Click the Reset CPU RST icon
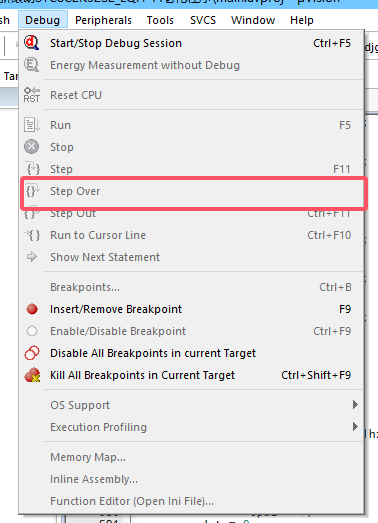378x523 pixels. 32,95
